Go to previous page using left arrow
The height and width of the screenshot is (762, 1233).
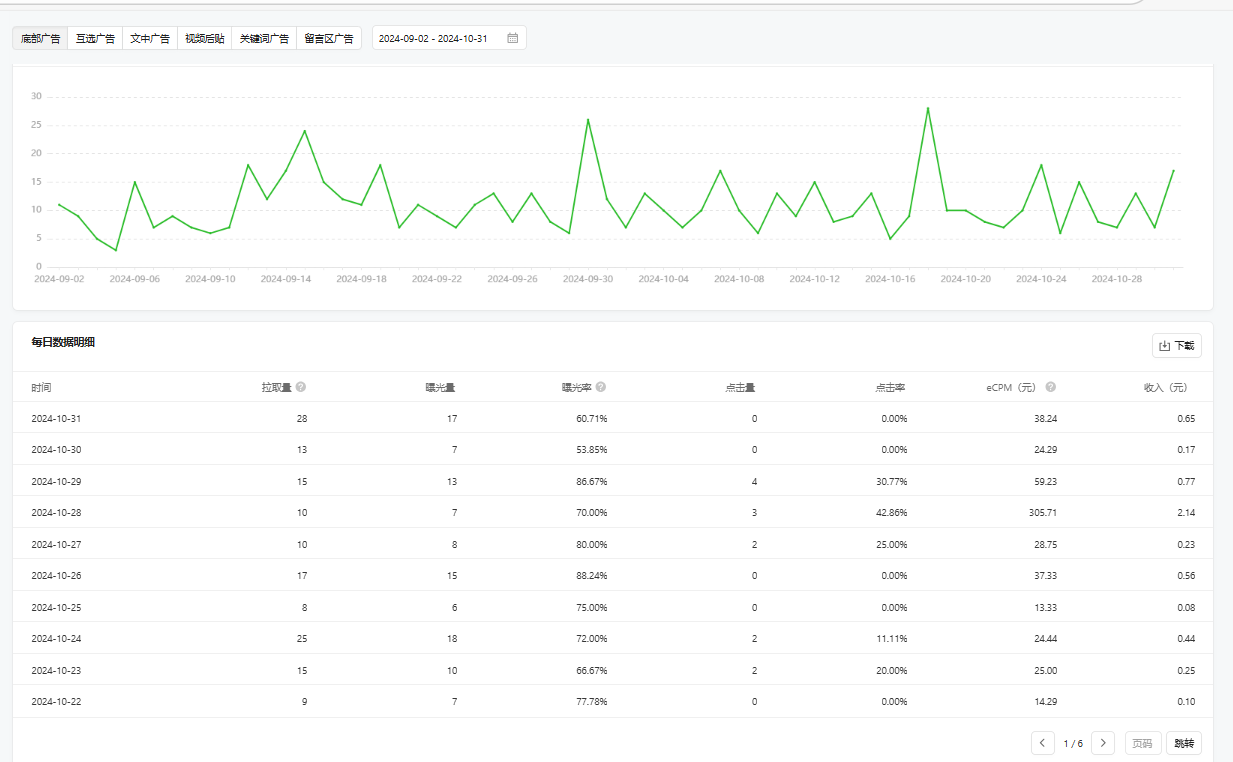[x=1042, y=743]
